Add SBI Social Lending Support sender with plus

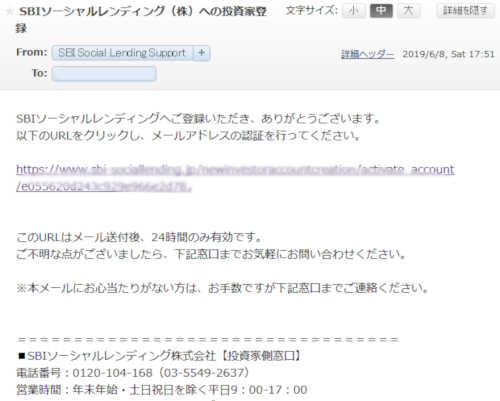(x=202, y=53)
